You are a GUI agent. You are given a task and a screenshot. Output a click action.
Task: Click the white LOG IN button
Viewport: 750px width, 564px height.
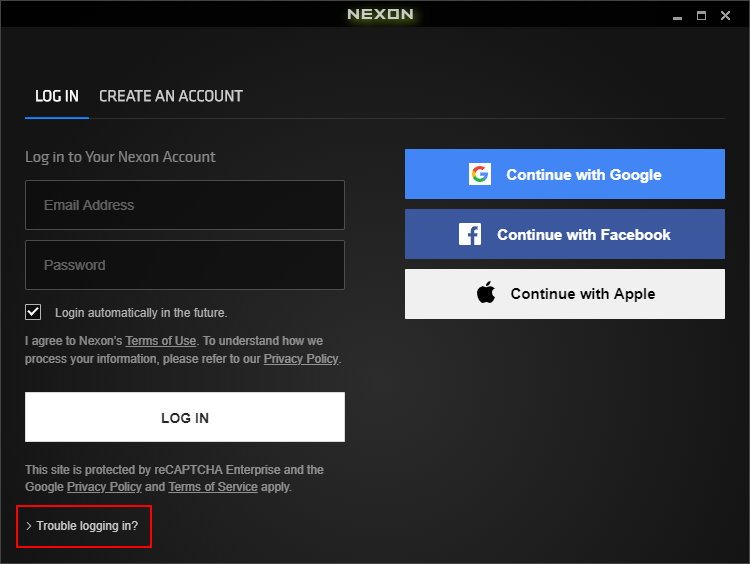[185, 417]
